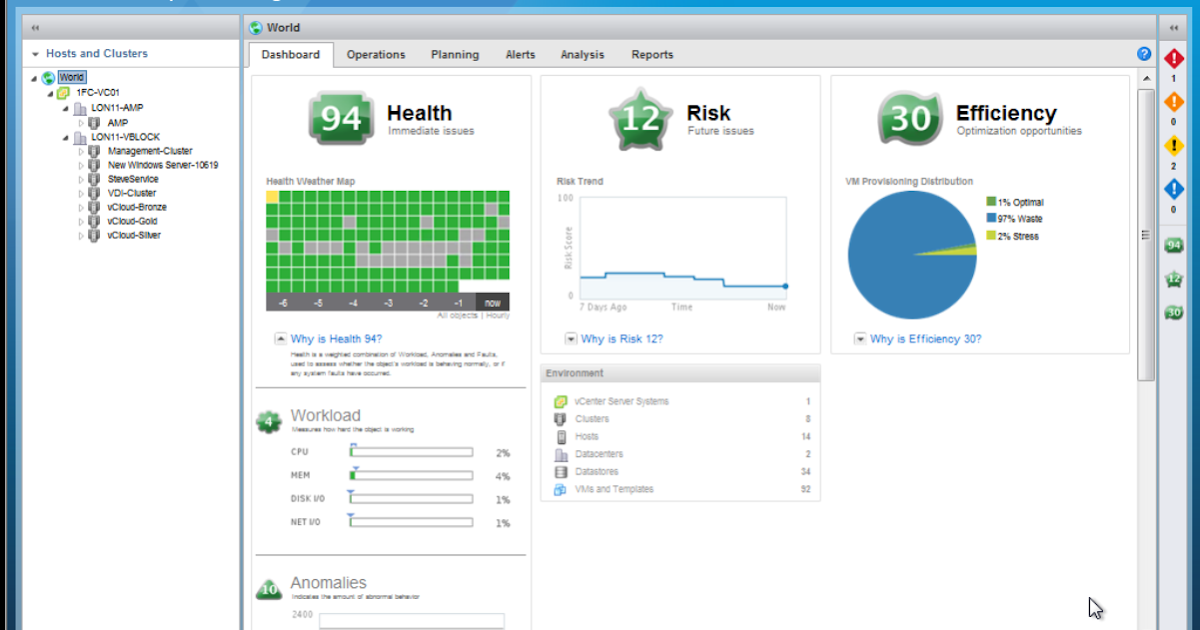Screen dimensions: 1200x630
Task: Expand the vCloud-Gold node in the tree
Action: pos(82,221)
